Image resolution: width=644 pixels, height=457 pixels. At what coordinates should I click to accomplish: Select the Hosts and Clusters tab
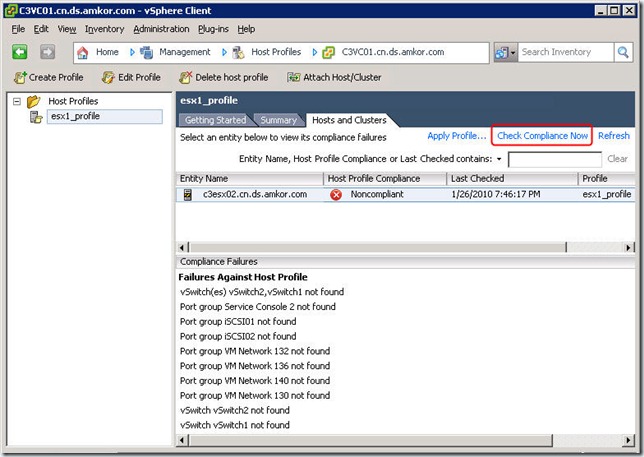349,120
